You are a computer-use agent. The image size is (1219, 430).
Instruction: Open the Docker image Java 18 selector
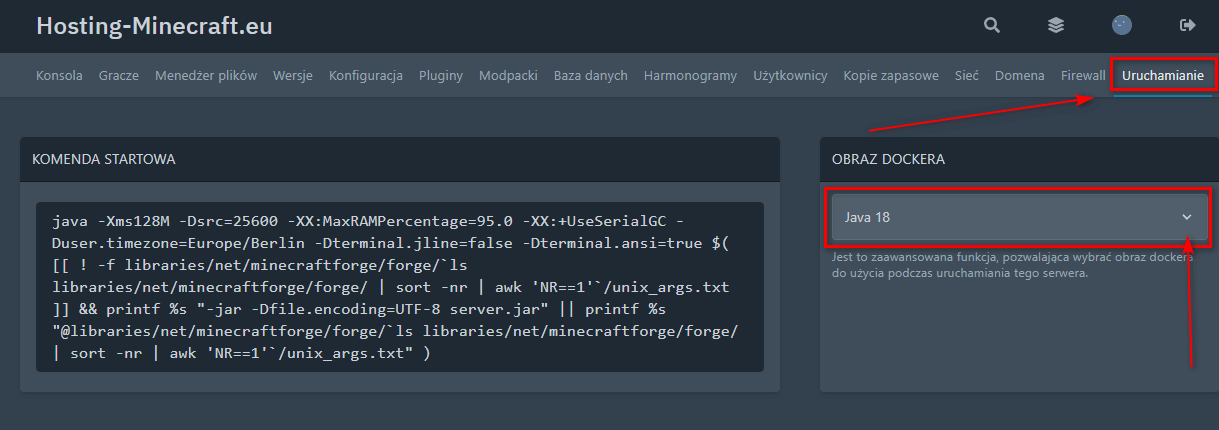point(1018,217)
